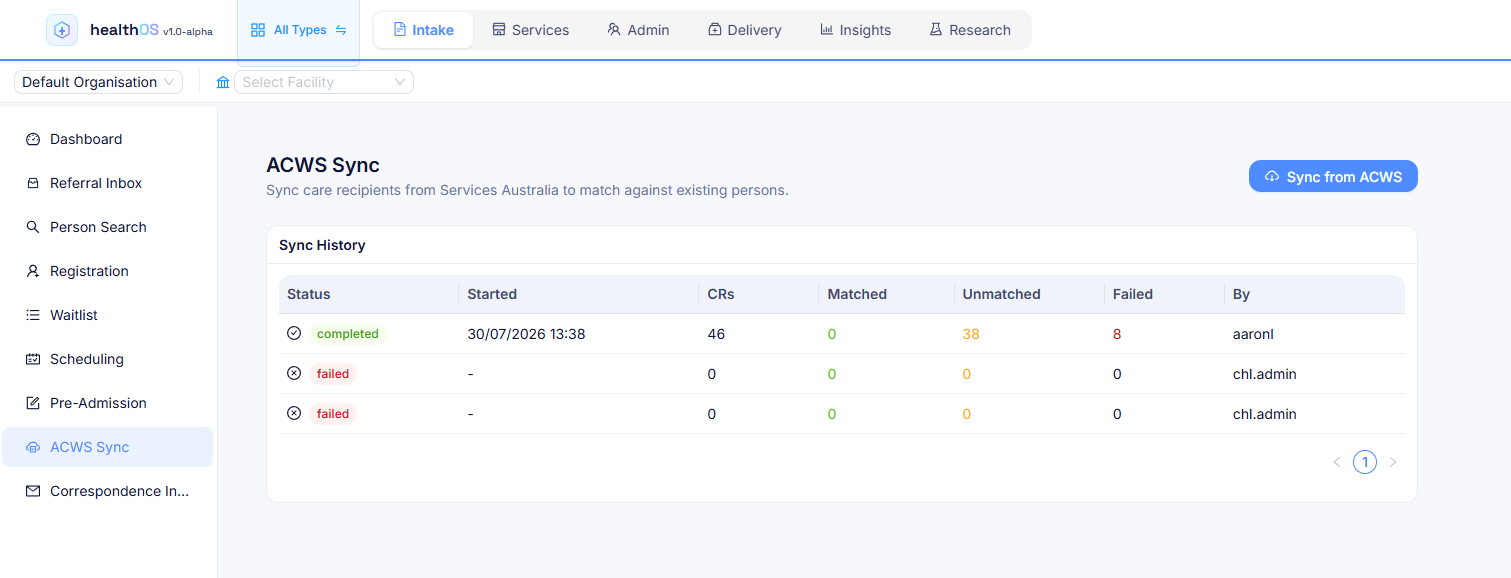
Task: Click the Unmatched value 38
Action: tap(971, 334)
